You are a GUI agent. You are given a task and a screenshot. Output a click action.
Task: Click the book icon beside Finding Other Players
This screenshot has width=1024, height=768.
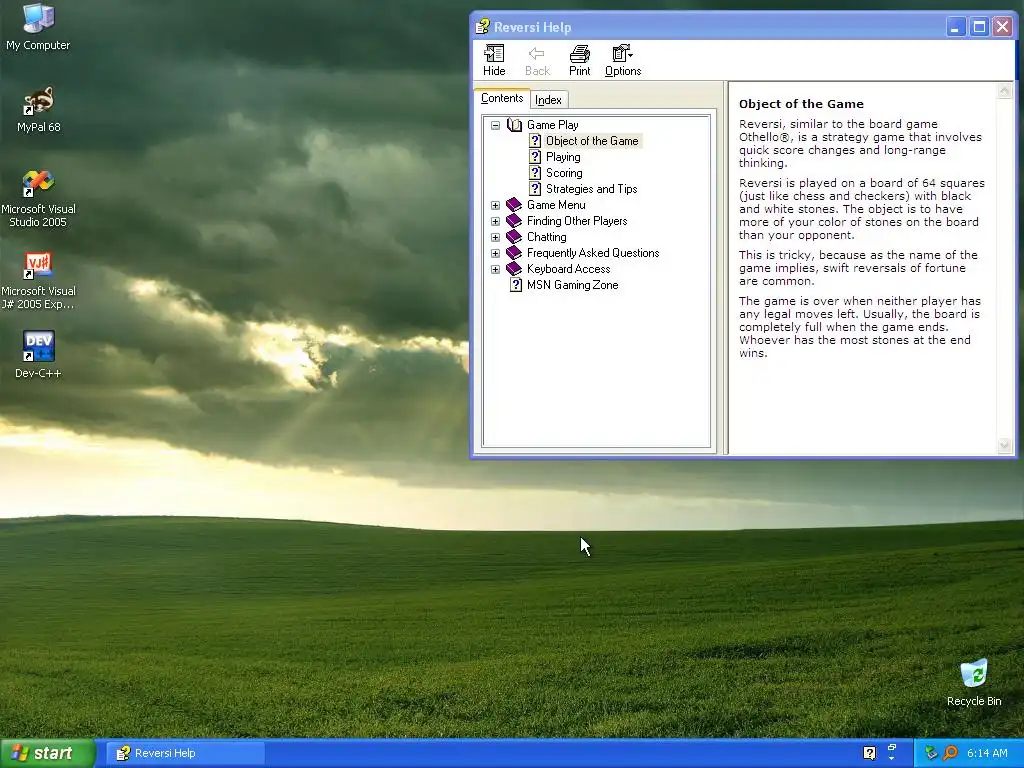pyautogui.click(x=514, y=221)
